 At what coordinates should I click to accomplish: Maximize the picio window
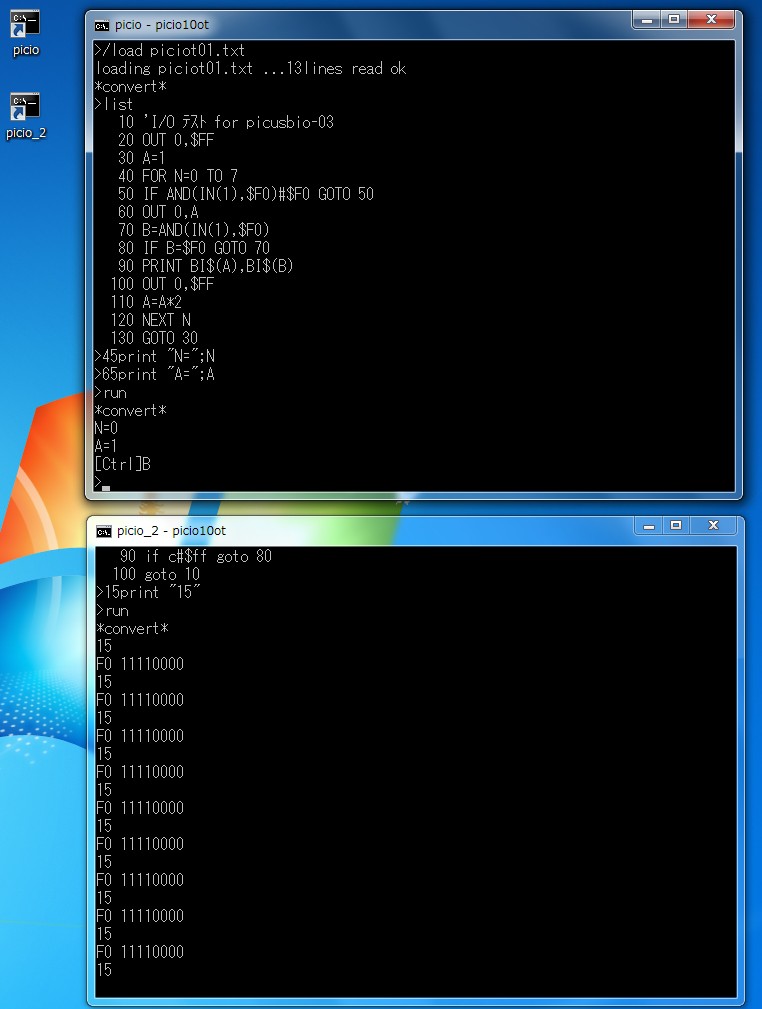pyautogui.click(x=674, y=20)
